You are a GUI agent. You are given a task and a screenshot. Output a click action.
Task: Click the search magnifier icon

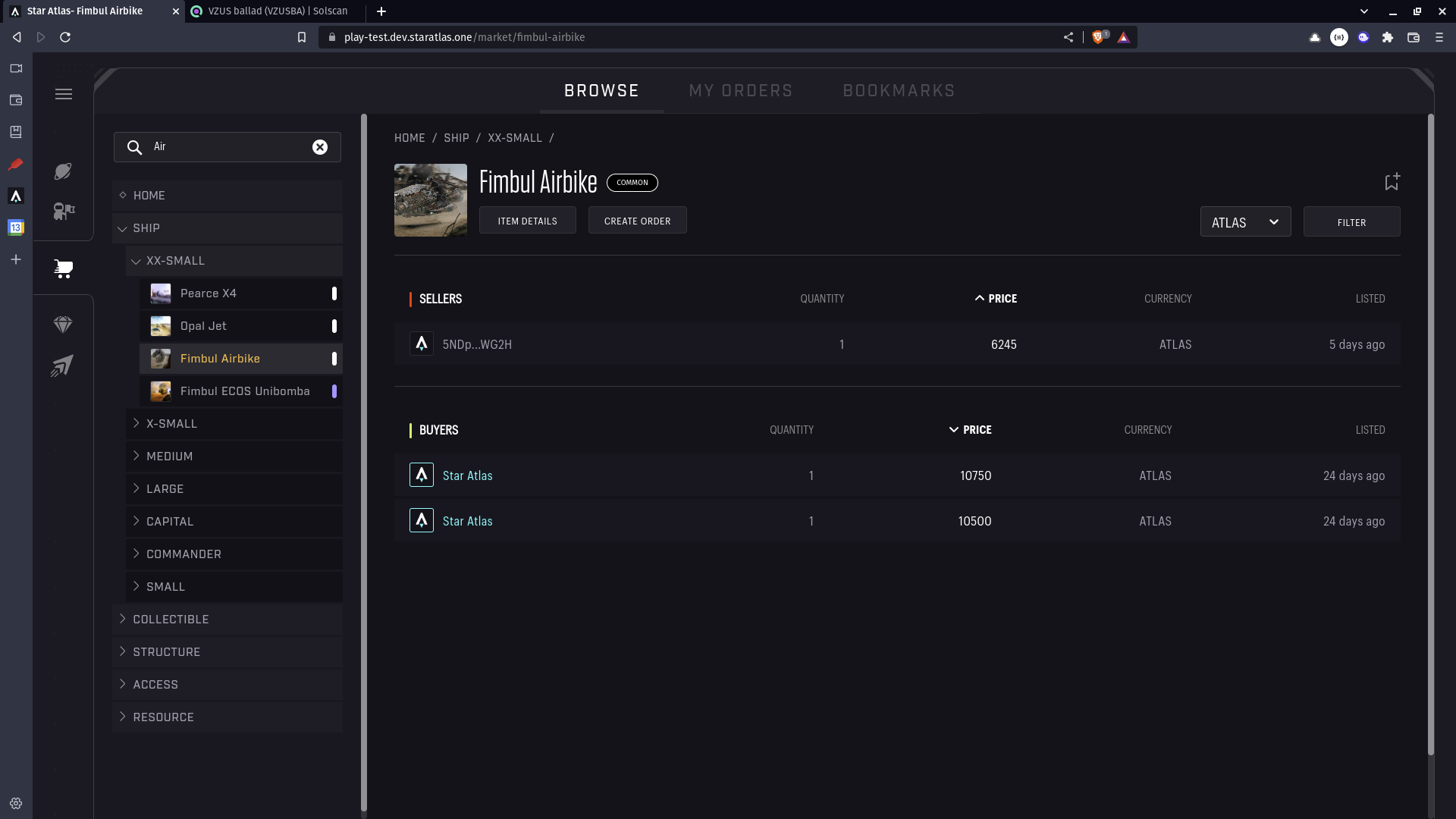pyautogui.click(x=134, y=147)
